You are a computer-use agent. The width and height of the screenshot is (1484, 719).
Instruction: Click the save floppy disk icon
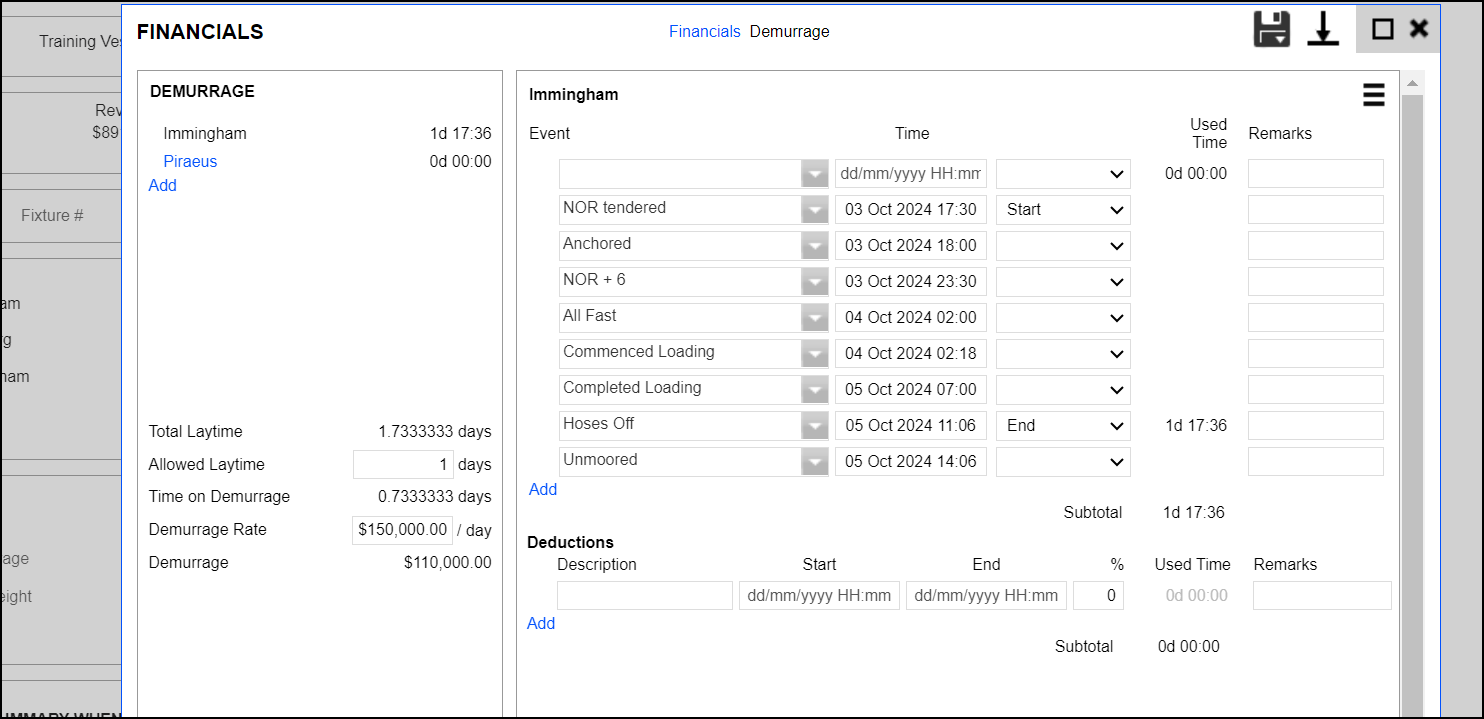tap(1272, 29)
